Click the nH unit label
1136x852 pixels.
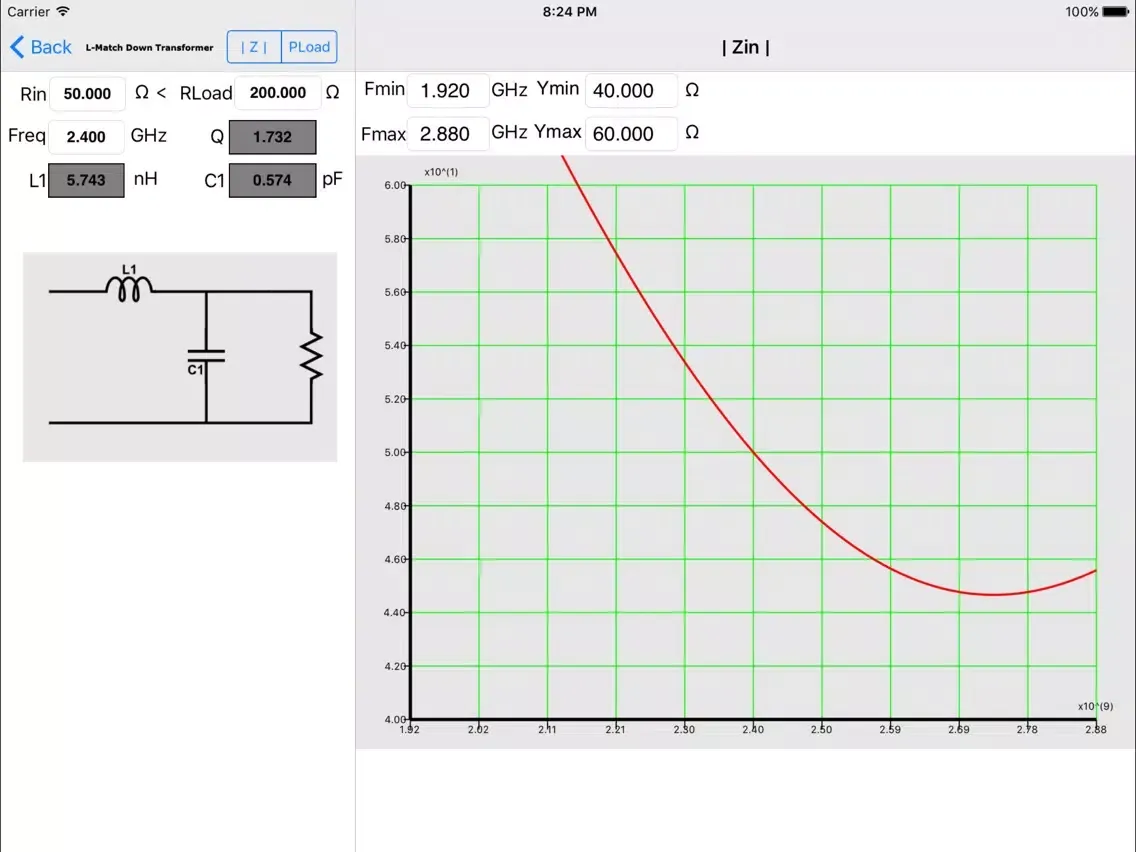point(146,179)
